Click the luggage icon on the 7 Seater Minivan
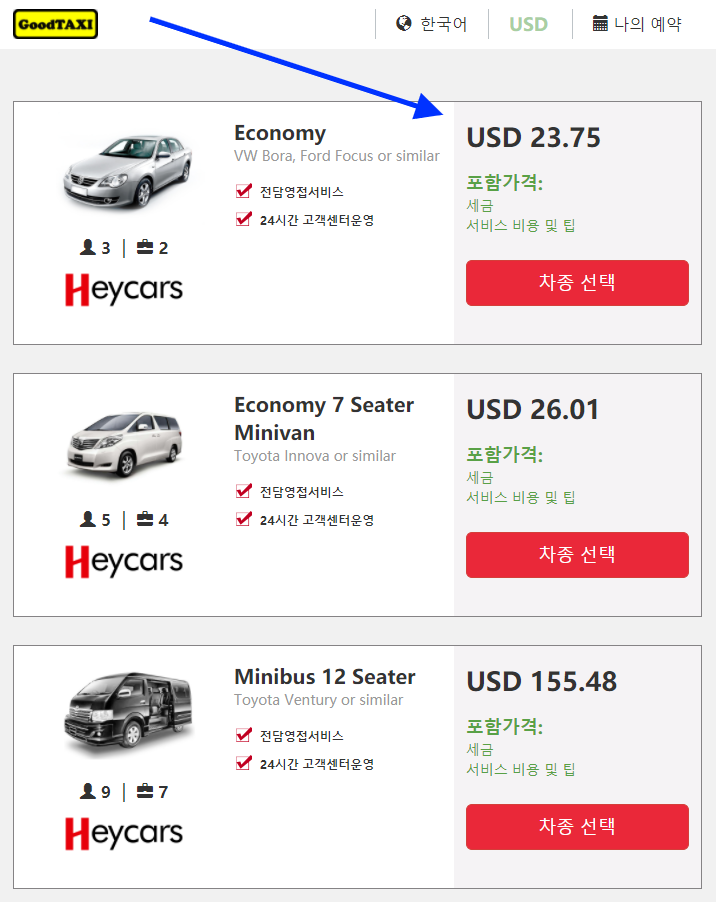Screen dimensions: 716x902 (x=145, y=519)
